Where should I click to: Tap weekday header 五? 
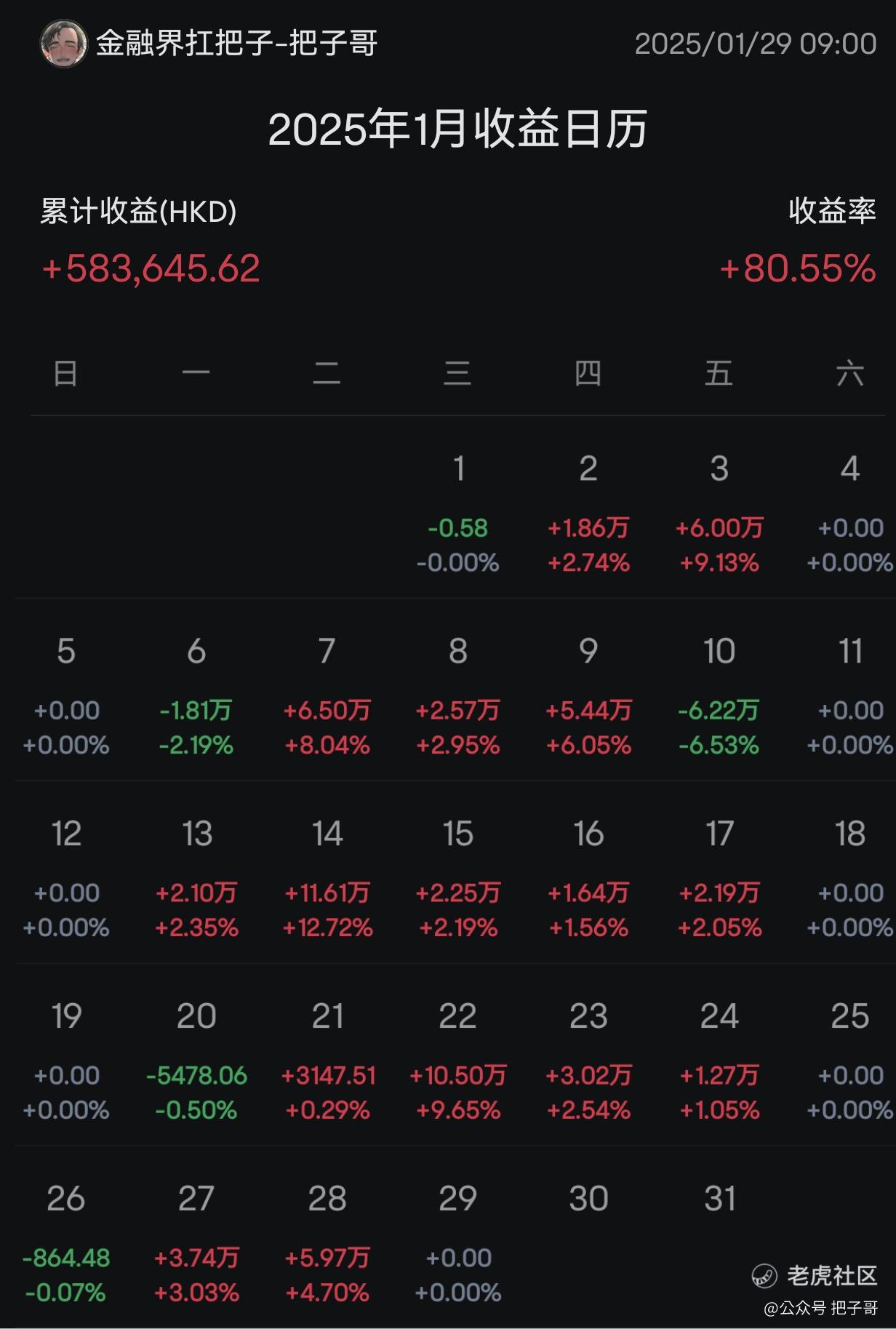719,374
